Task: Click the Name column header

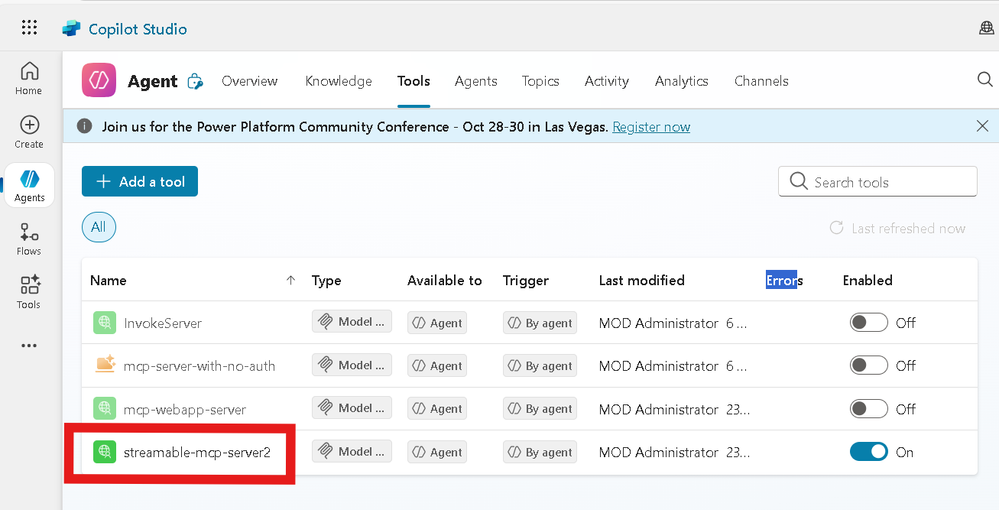Action: pos(108,280)
